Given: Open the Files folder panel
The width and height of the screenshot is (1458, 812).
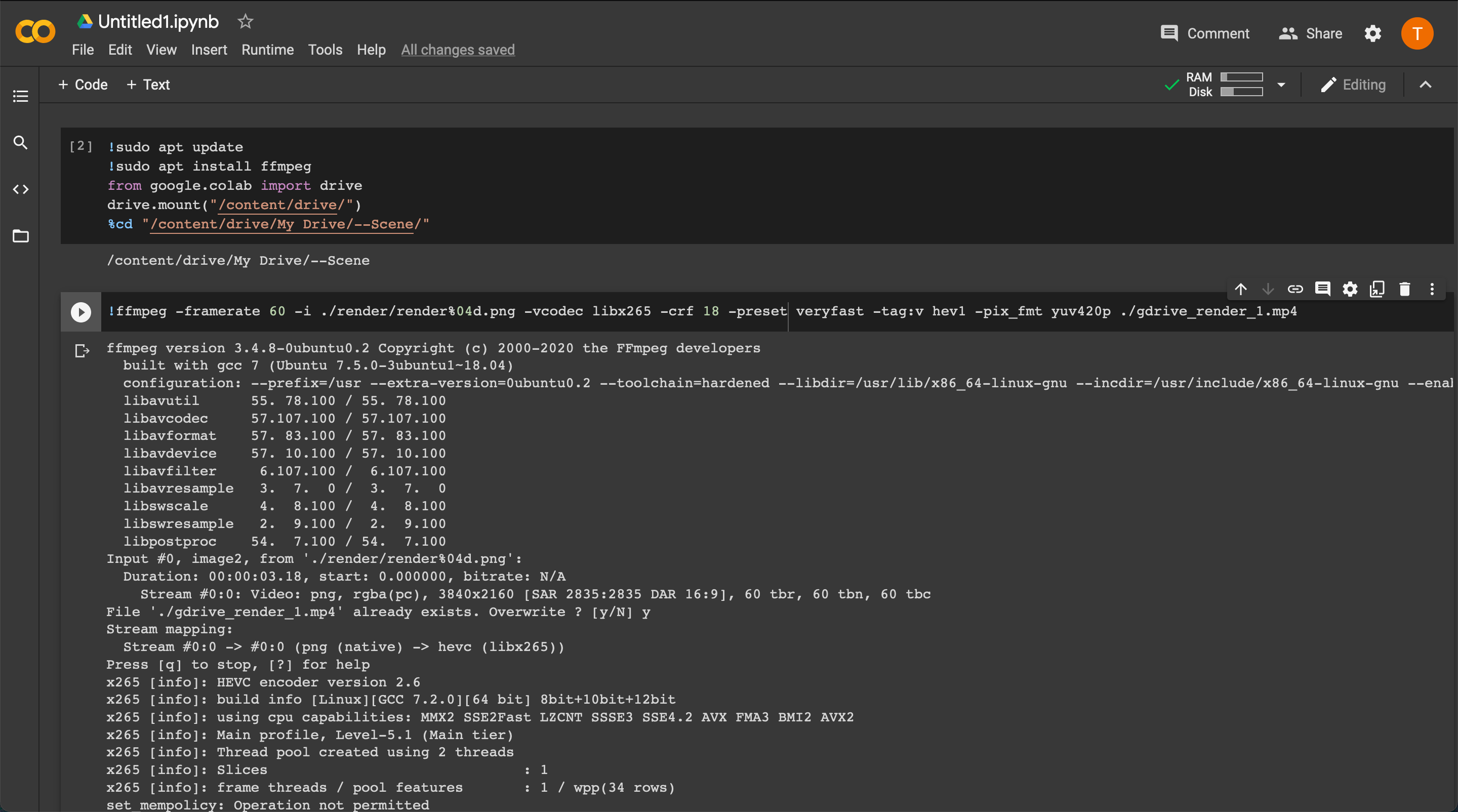Looking at the screenshot, I should point(20,236).
